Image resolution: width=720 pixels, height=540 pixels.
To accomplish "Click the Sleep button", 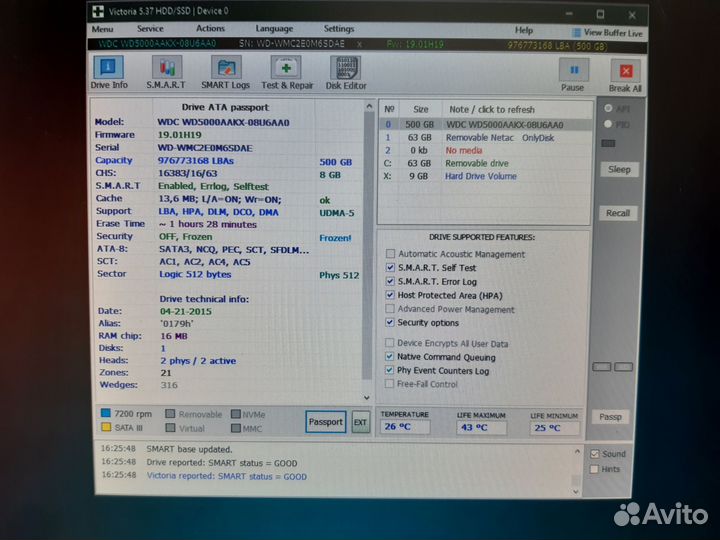I will (x=619, y=169).
